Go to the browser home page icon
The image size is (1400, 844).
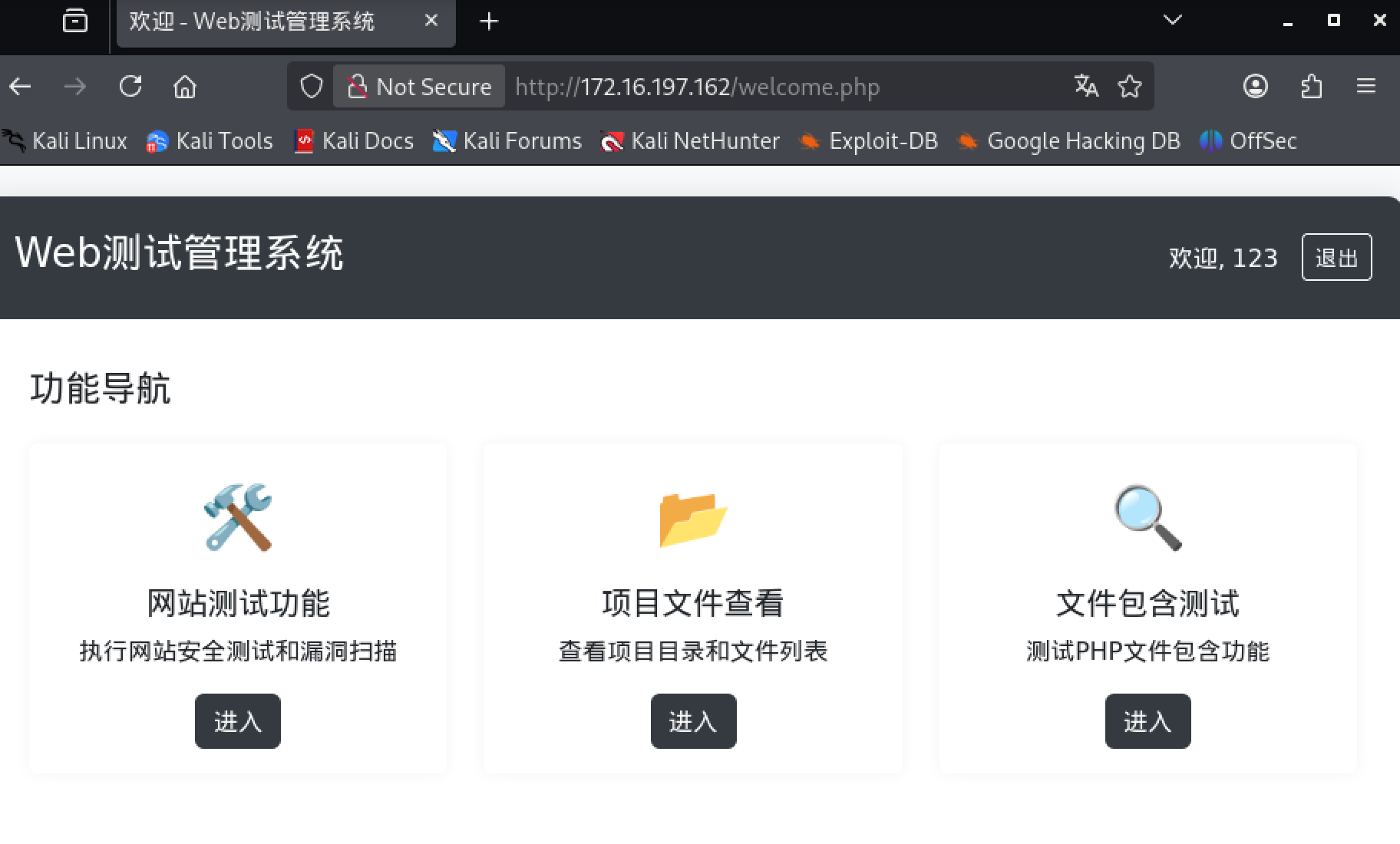coord(185,87)
